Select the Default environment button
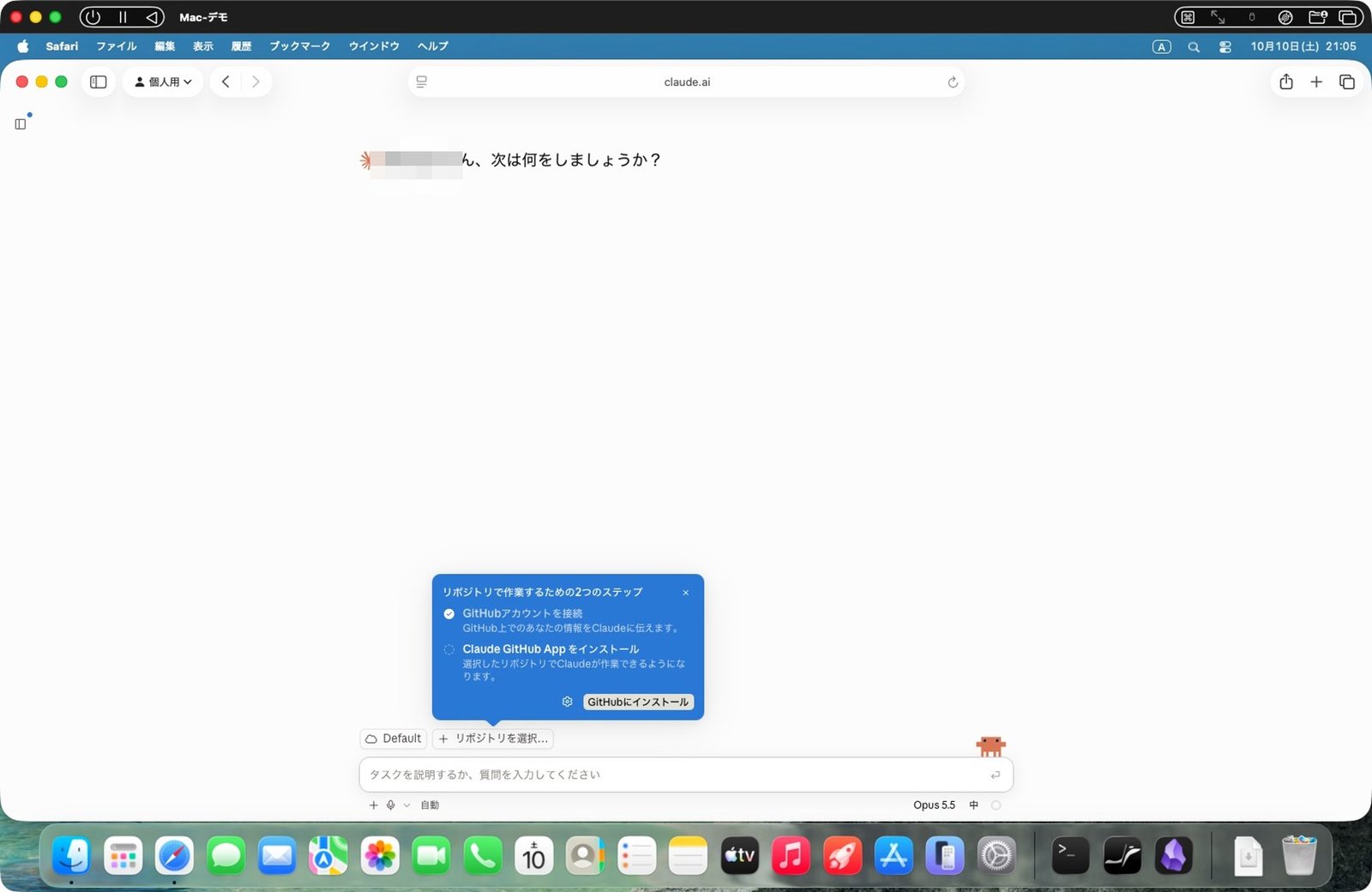This screenshot has width=1372, height=892. (x=393, y=738)
